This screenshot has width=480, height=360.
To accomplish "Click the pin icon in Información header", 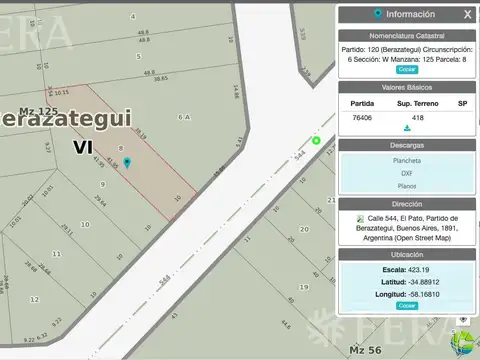I will (x=378, y=14).
